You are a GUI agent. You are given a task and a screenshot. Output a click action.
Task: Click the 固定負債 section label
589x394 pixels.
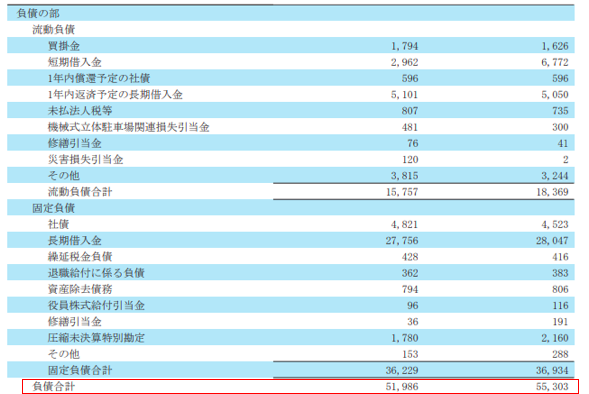[53, 208]
